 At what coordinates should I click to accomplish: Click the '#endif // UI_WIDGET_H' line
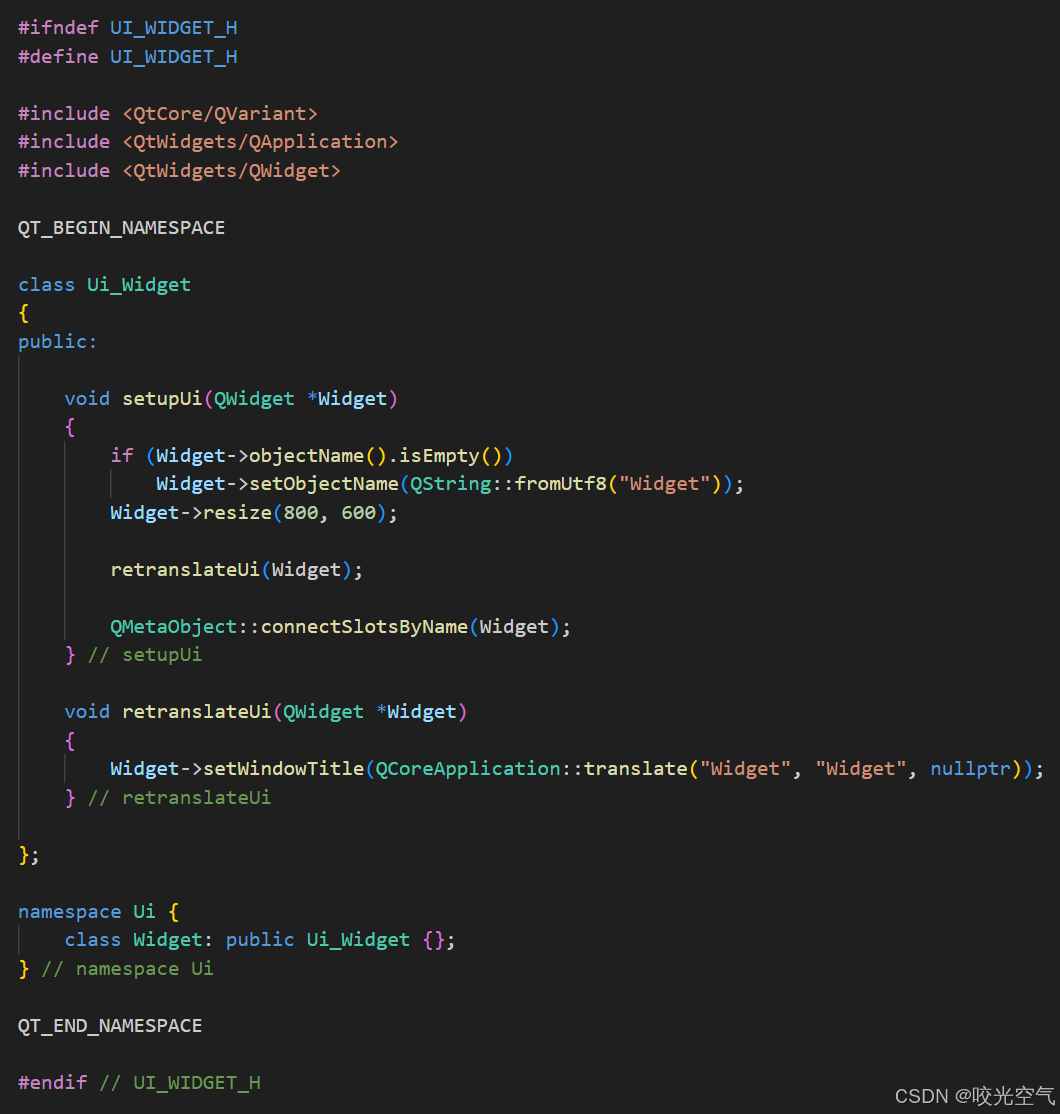click(139, 1083)
